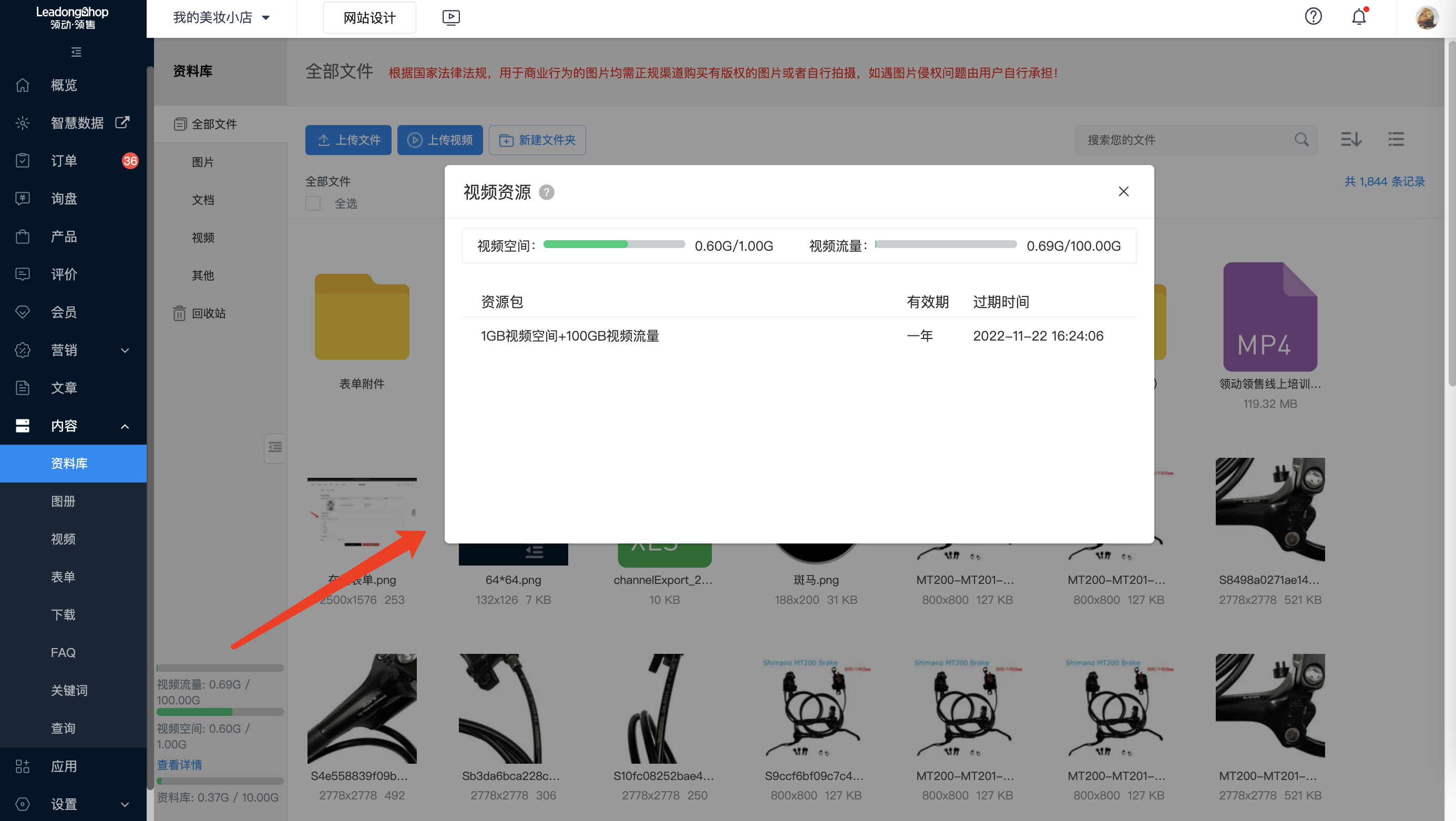Collapse the 内容 submenu chevron

tap(125, 426)
